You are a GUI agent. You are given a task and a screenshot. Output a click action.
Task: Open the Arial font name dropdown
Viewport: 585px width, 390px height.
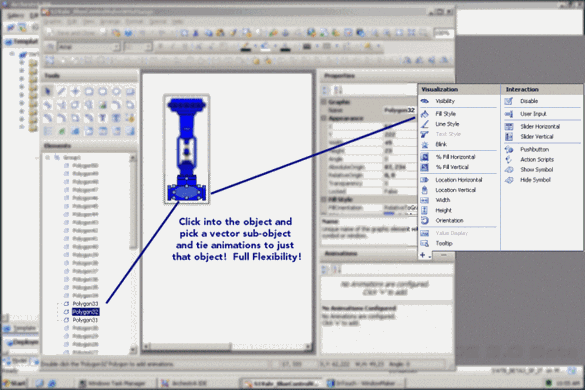(116, 47)
